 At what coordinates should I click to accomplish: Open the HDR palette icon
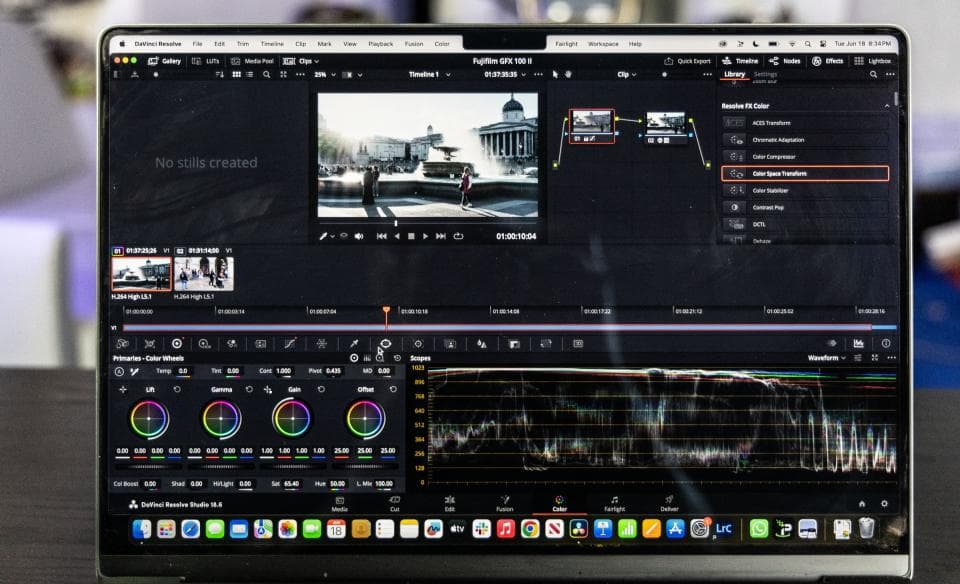(204, 344)
